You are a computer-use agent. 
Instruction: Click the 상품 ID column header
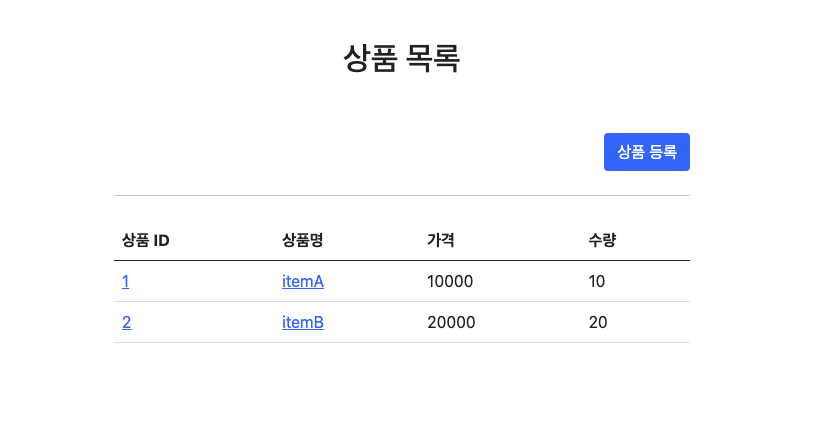[x=145, y=240]
